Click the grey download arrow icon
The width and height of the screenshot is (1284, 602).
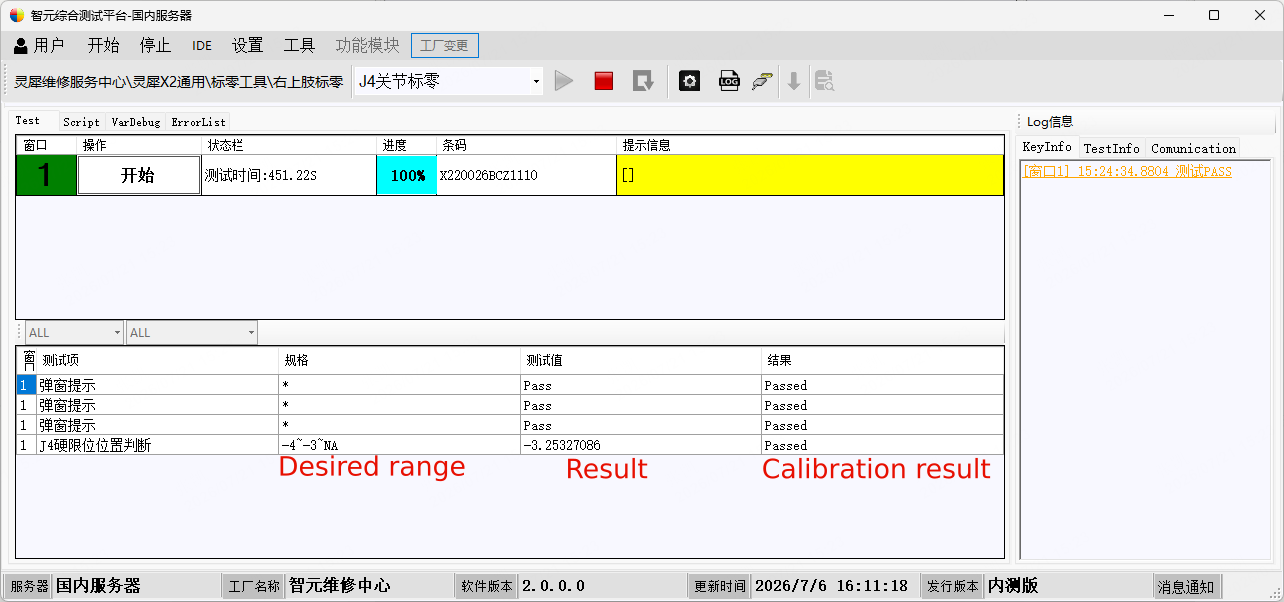point(794,81)
